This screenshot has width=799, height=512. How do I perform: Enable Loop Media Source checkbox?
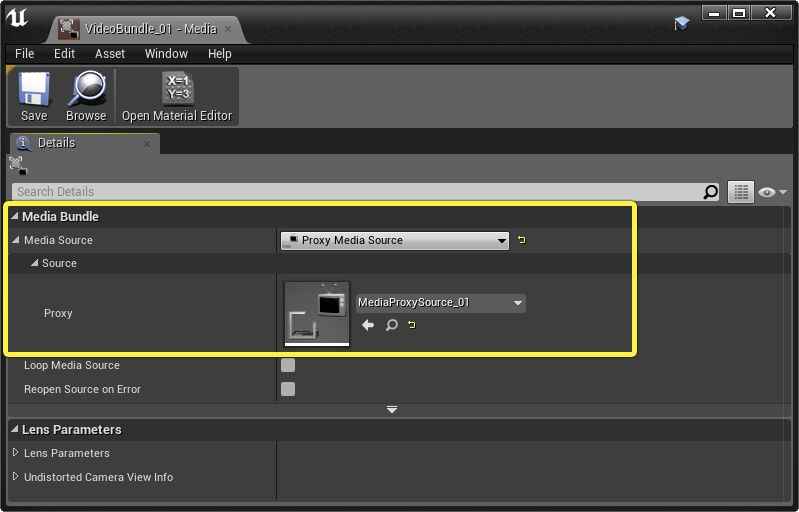tap(288, 365)
